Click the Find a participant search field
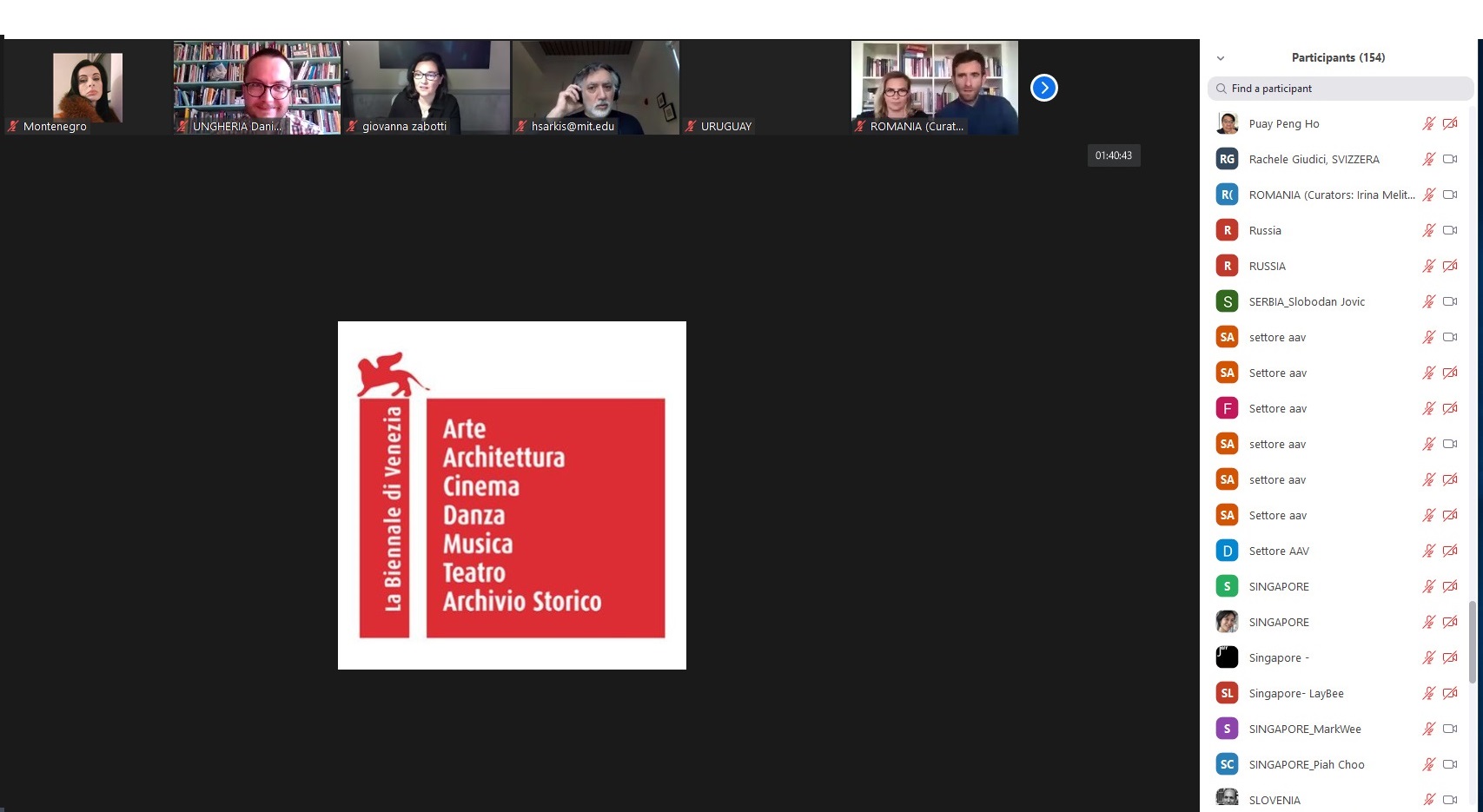Image resolution: width=1483 pixels, height=812 pixels. point(1341,89)
